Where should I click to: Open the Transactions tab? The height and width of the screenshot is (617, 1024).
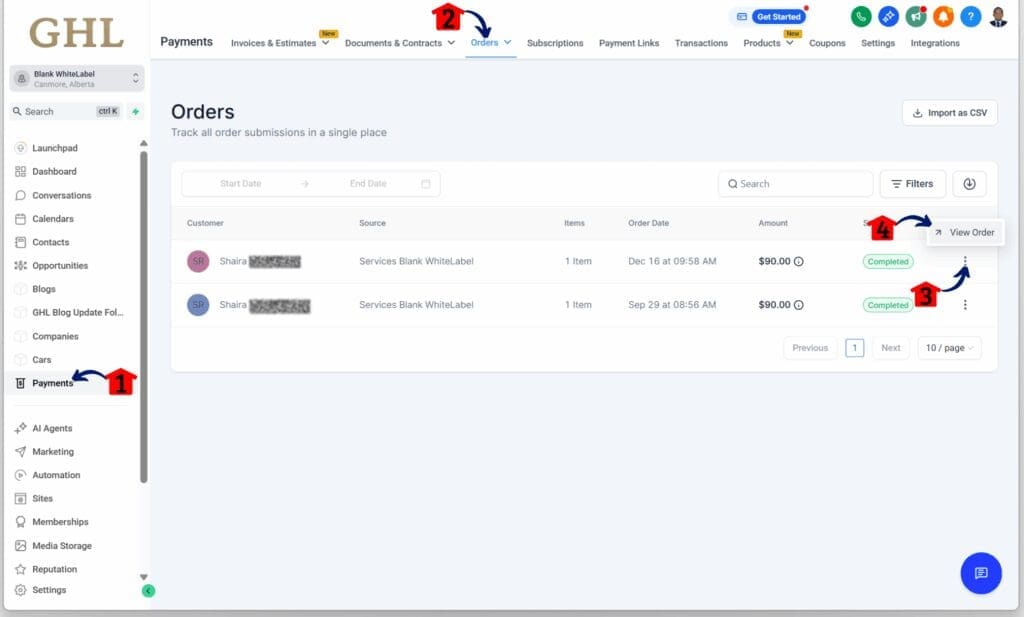(701, 43)
